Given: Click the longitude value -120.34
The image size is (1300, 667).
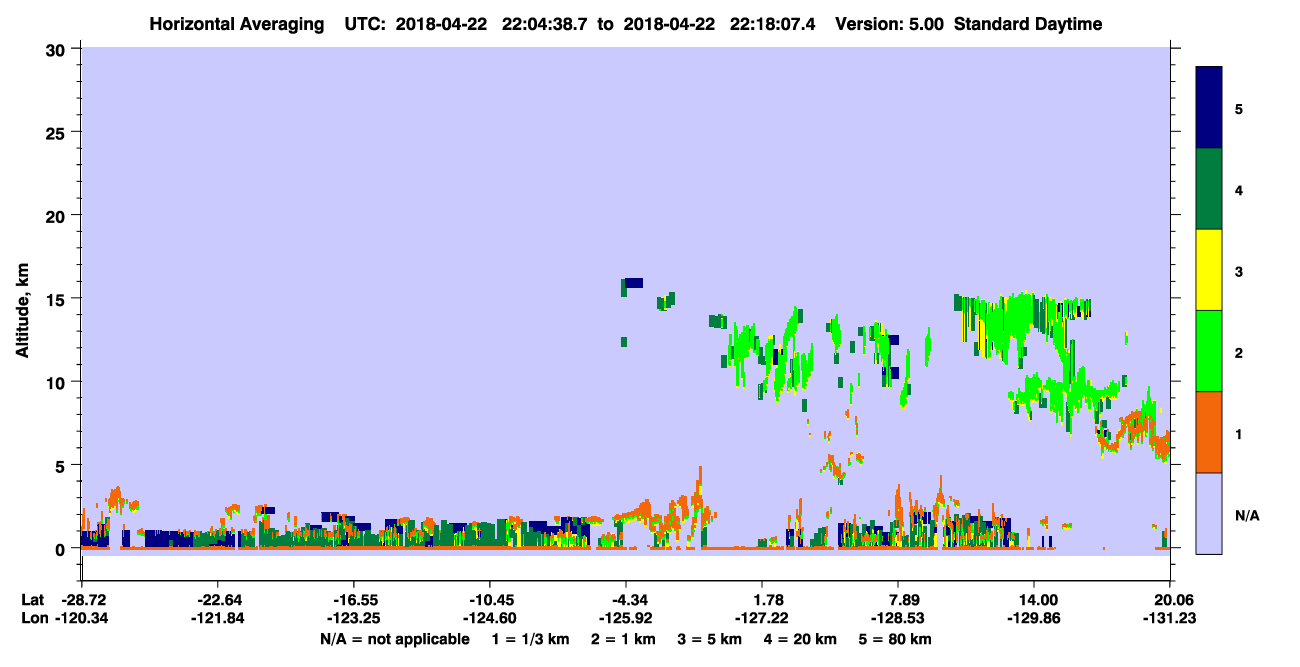Looking at the screenshot, I should pyautogui.click(x=82, y=618).
